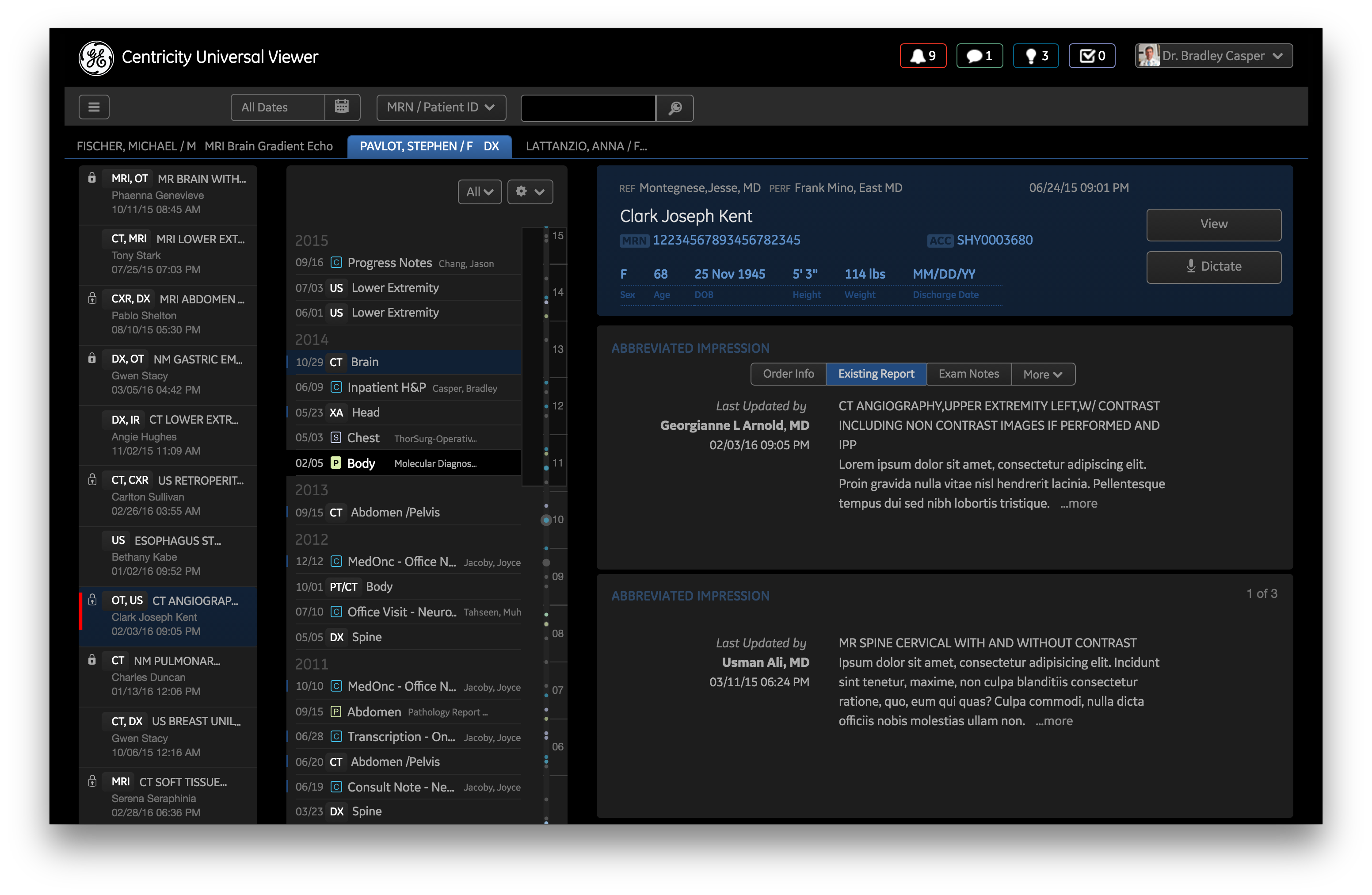Click lock icon on NM PULMONAR row
This screenshot has width=1372, height=895.
tap(92, 660)
